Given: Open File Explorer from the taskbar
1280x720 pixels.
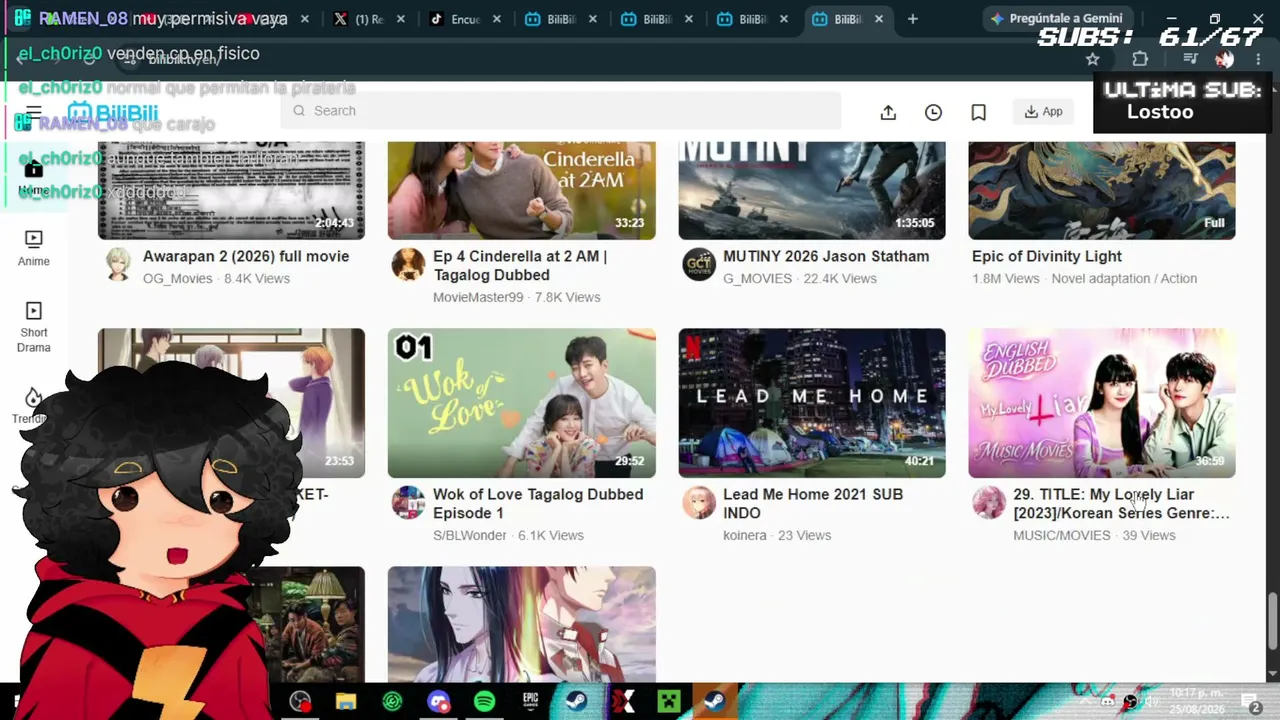Looking at the screenshot, I should coord(346,701).
